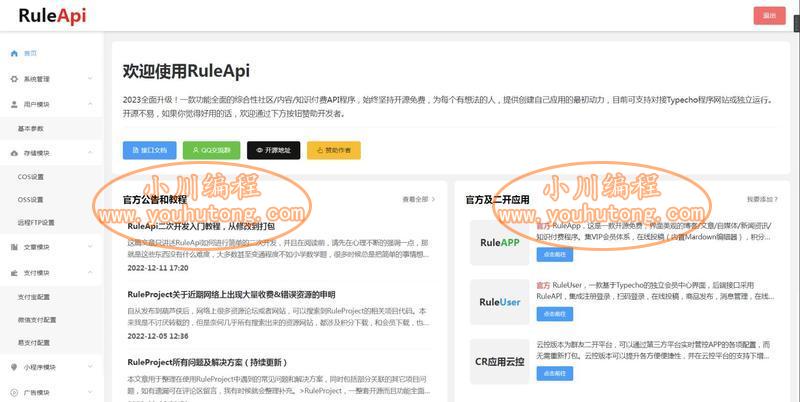
Task: Expand the 系统管理 menu chevron
Action: [90, 79]
